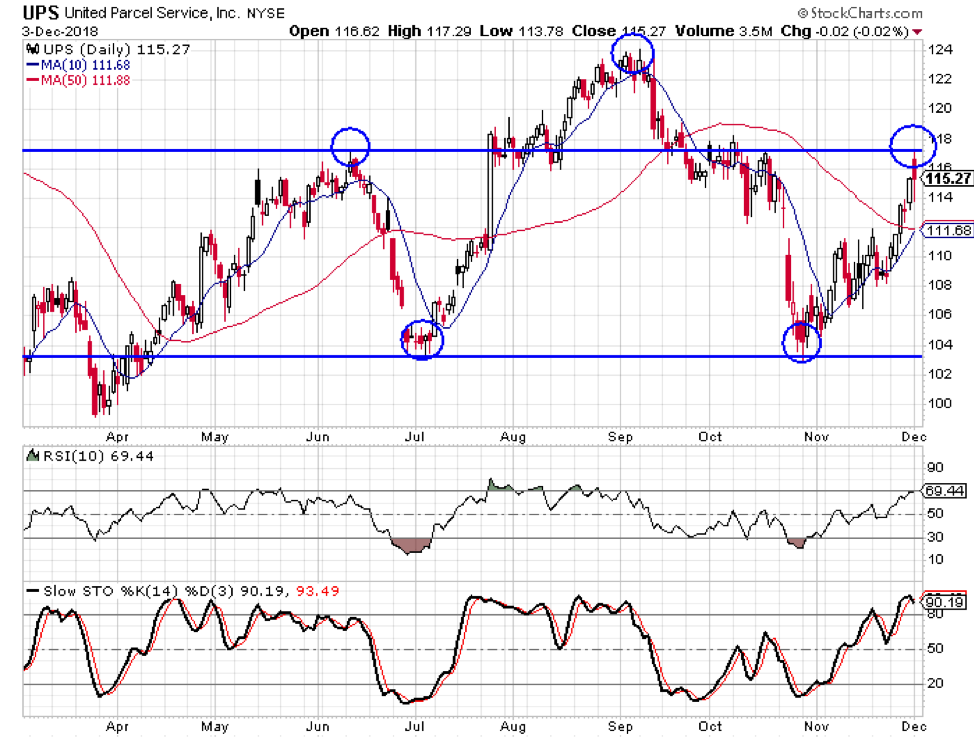Click the 120 label on the price axis

click(x=940, y=108)
